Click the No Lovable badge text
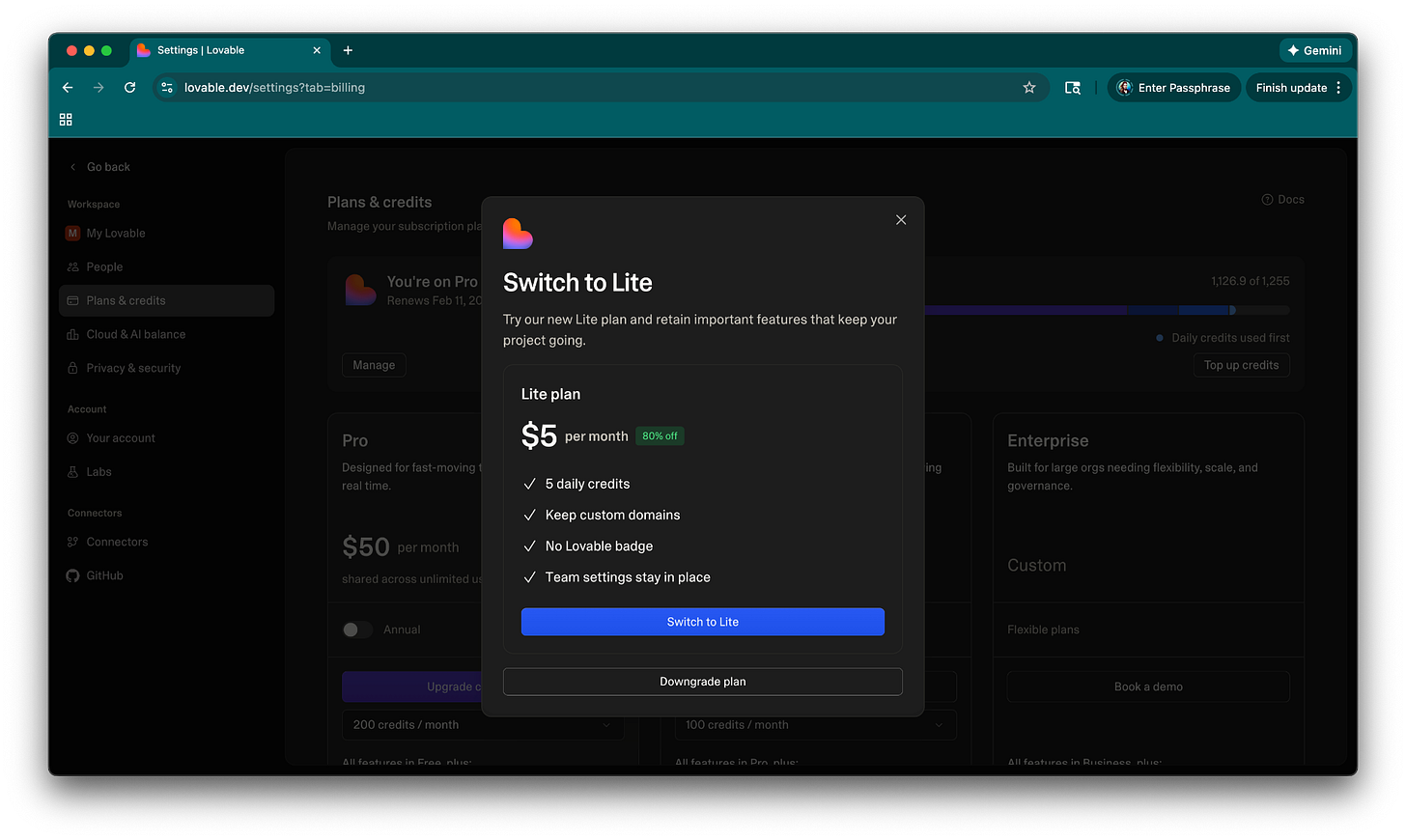1406x840 pixels. coord(599,546)
